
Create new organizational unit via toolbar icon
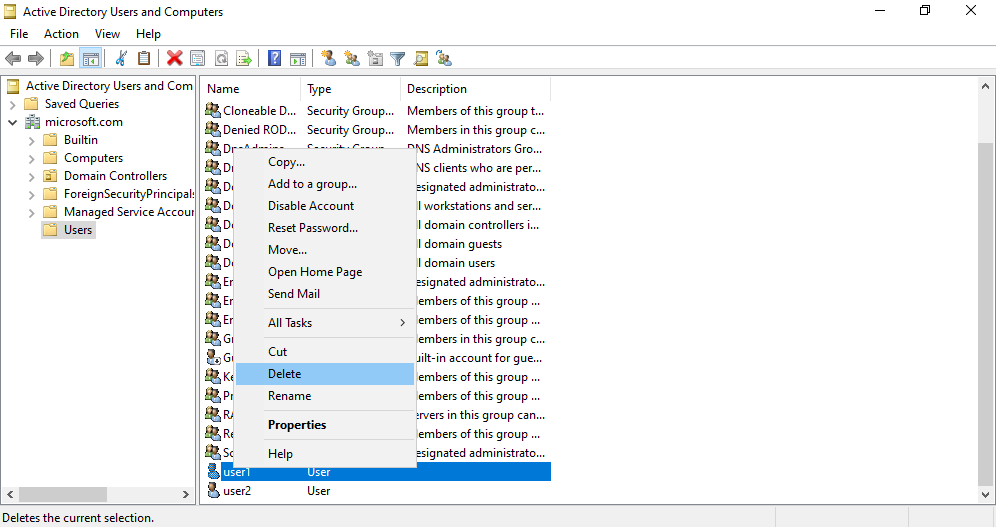click(375, 59)
